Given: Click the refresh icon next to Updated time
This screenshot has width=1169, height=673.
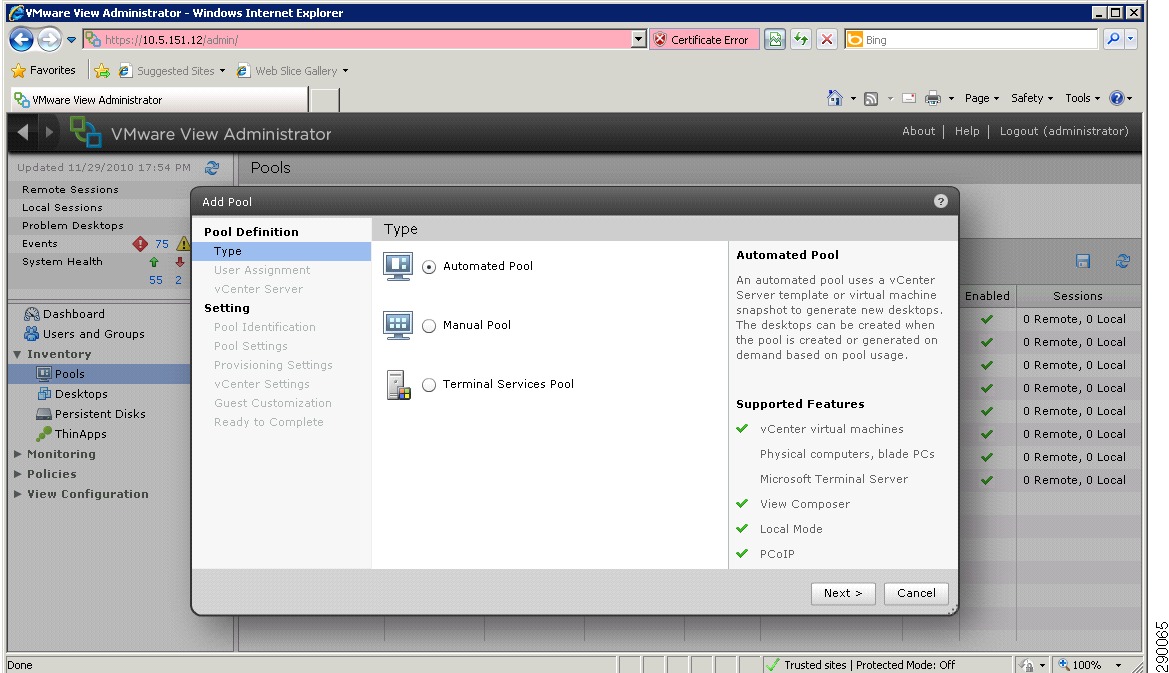Looking at the screenshot, I should pyautogui.click(x=212, y=168).
